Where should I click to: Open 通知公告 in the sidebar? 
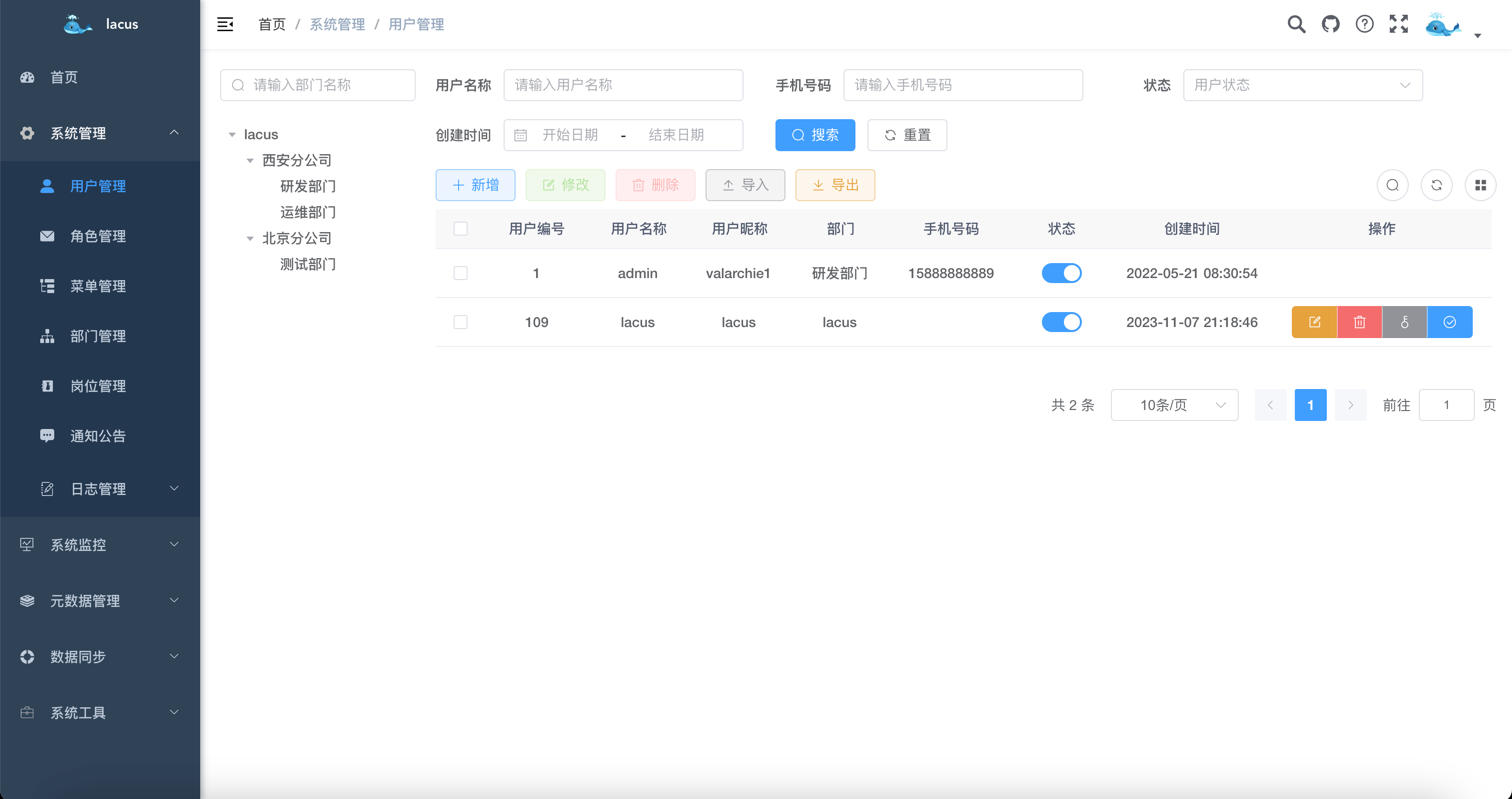pyautogui.click(x=100, y=436)
